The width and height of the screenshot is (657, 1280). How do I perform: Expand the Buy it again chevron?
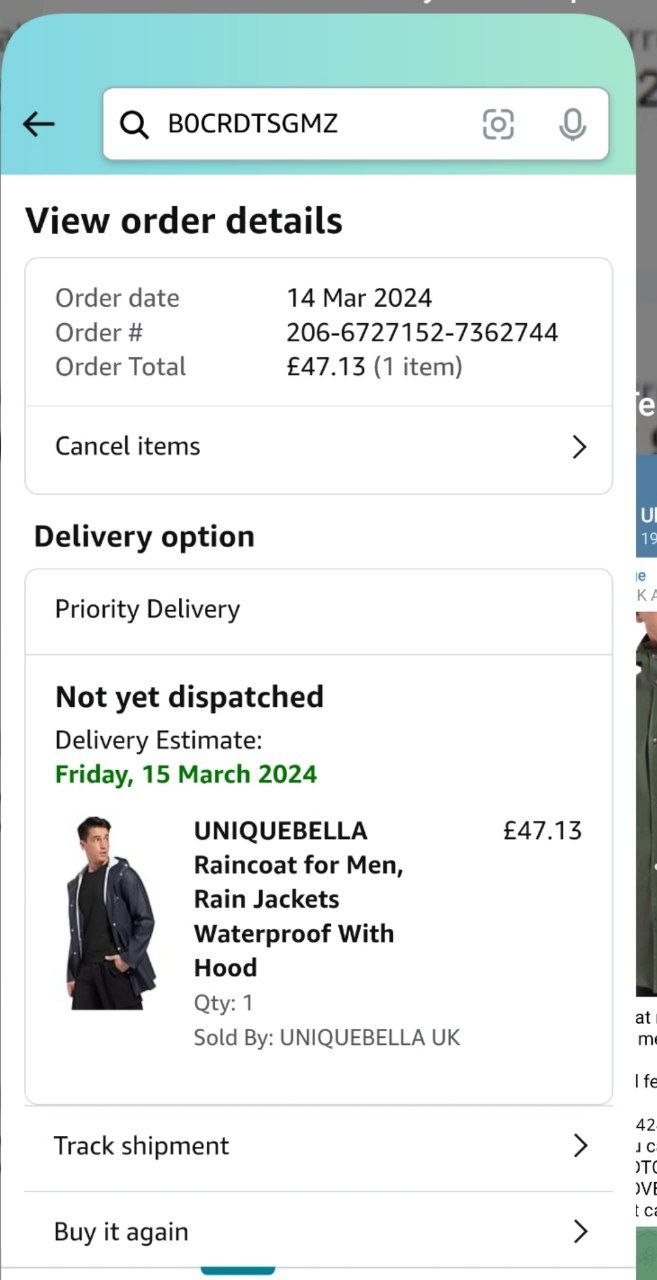point(580,1232)
